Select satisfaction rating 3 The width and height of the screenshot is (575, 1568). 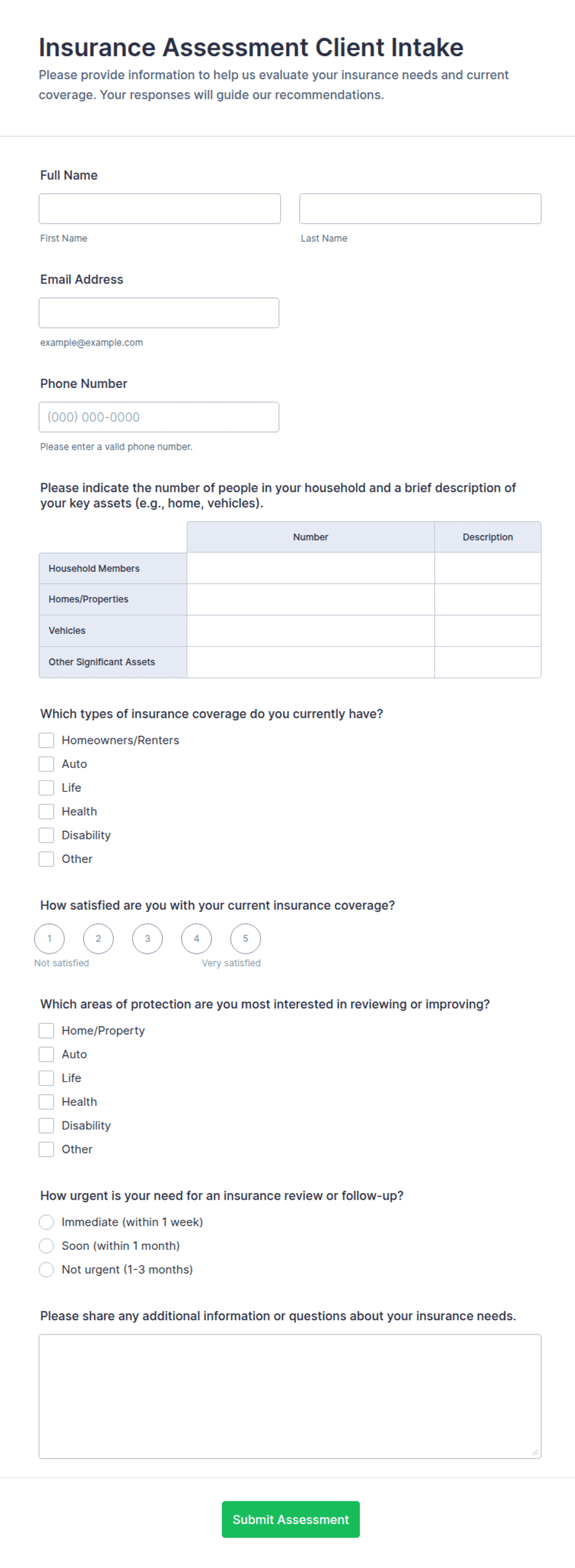point(147,938)
